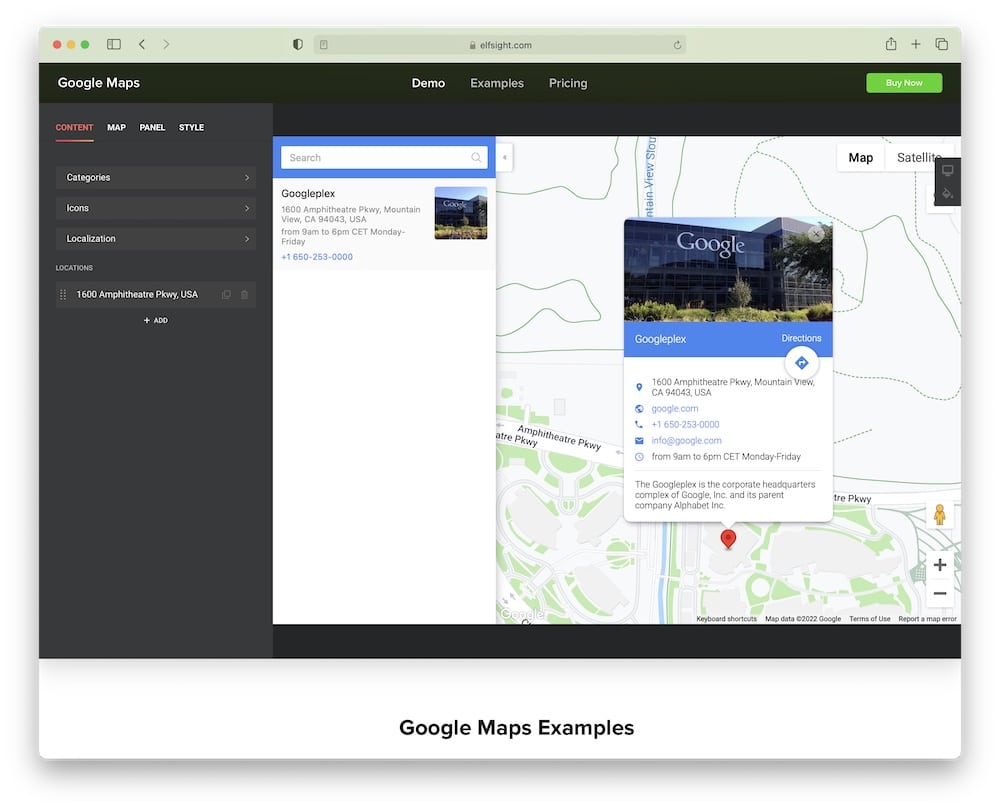Open the privacy shield report icon

tap(297, 44)
